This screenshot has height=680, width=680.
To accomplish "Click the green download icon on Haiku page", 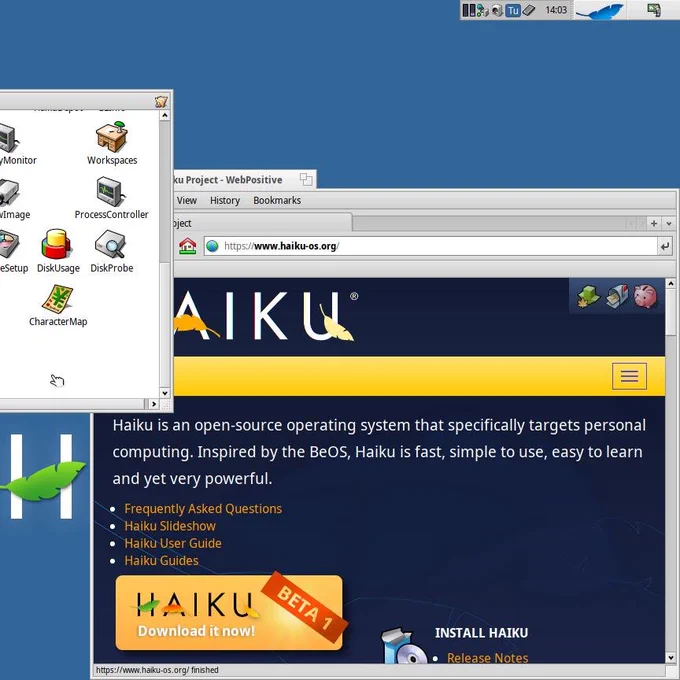I will (x=588, y=297).
